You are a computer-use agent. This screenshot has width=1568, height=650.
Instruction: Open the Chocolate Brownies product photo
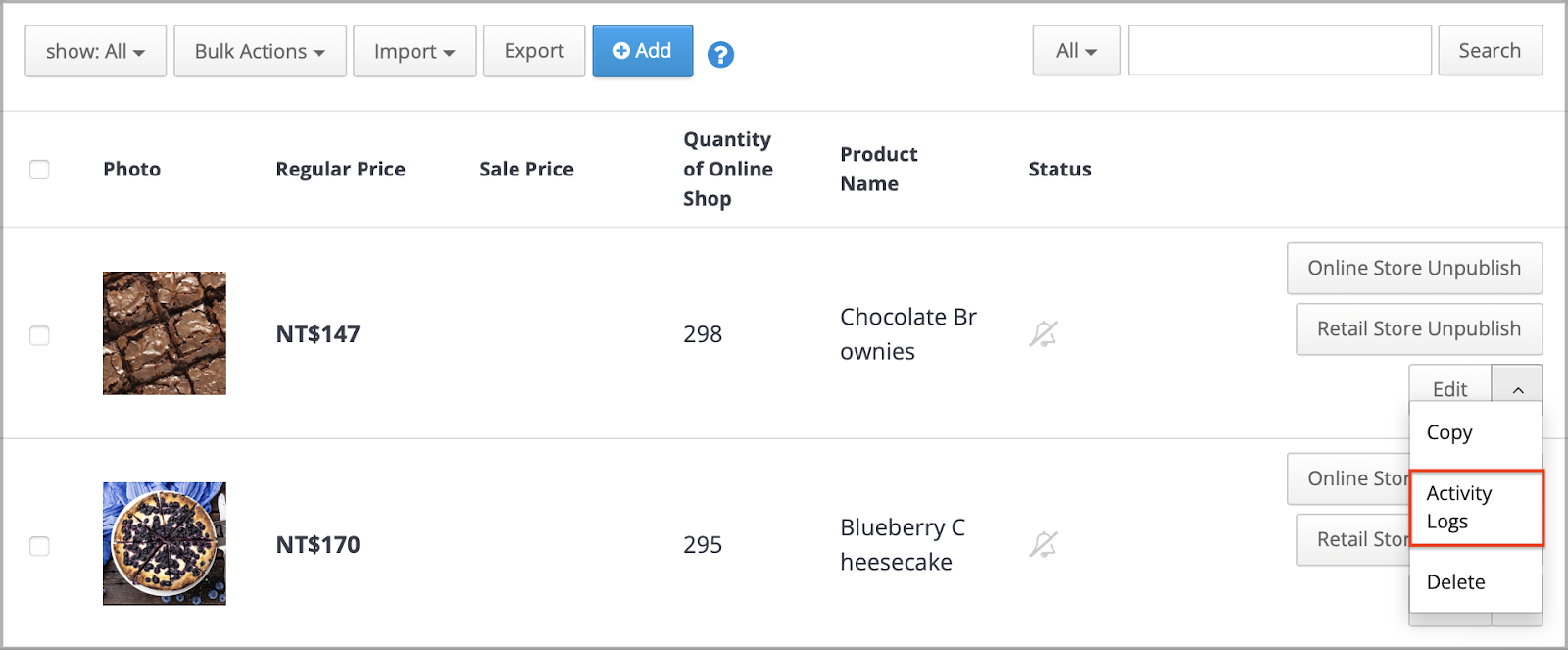pos(165,333)
